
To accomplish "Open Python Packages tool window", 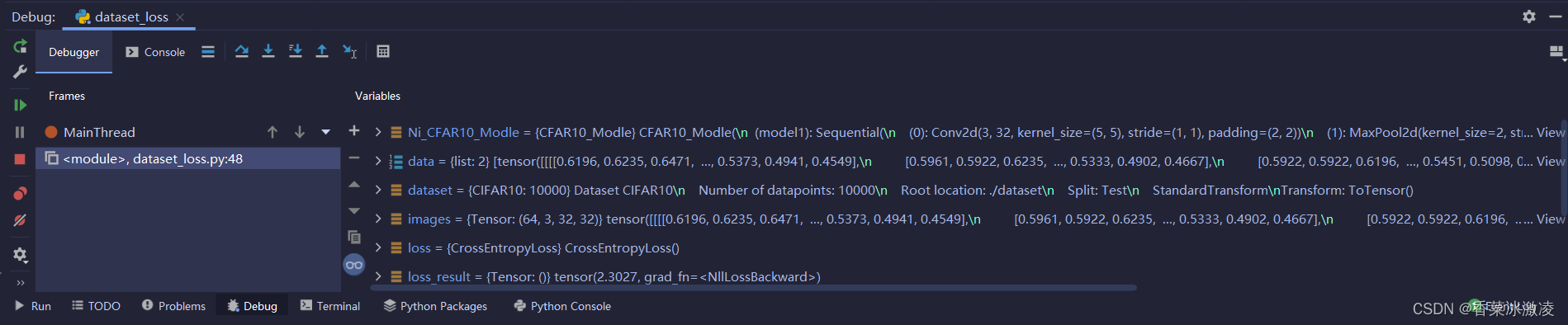I will [x=435, y=306].
